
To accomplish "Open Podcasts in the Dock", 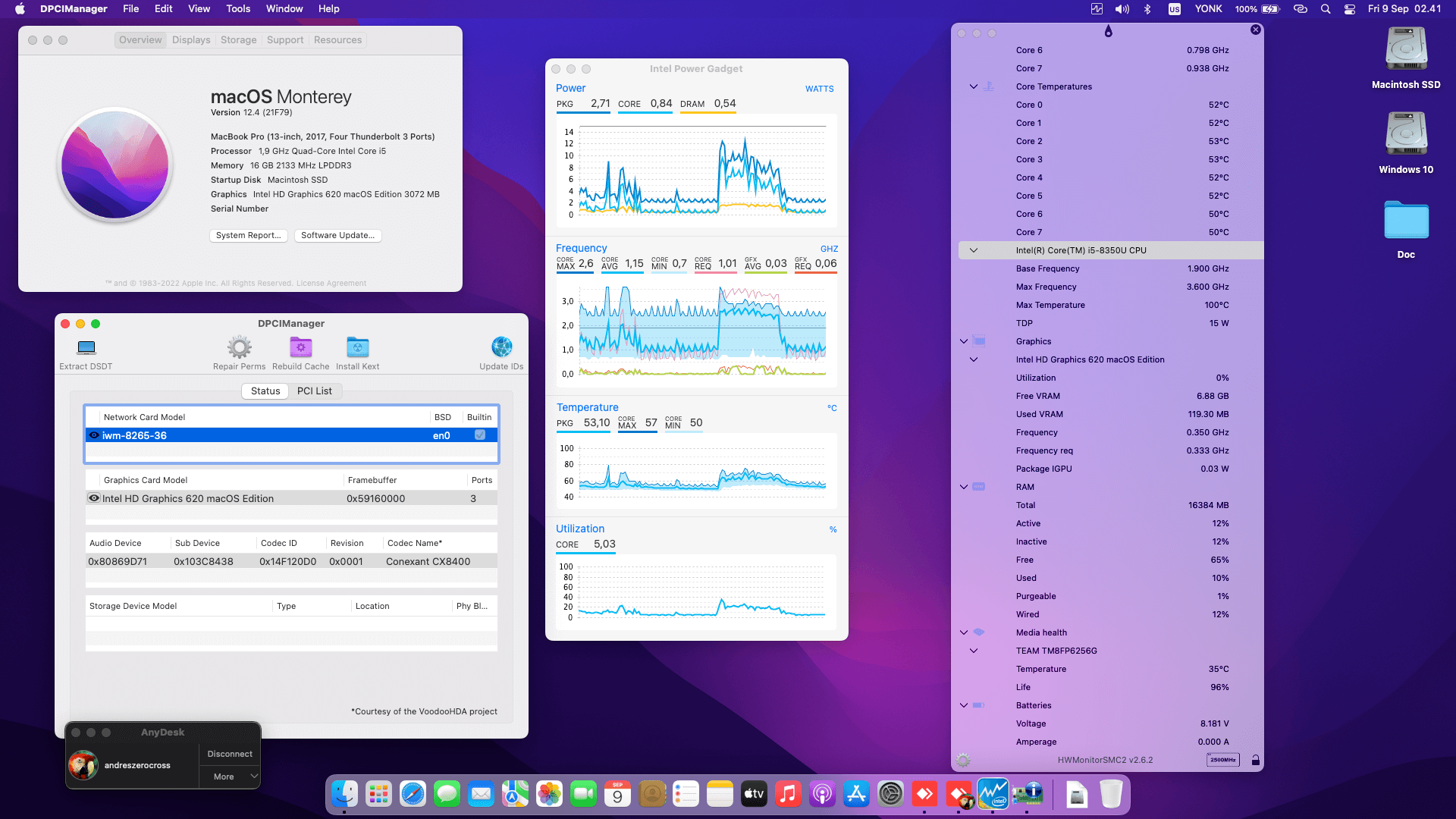I will coord(822,794).
